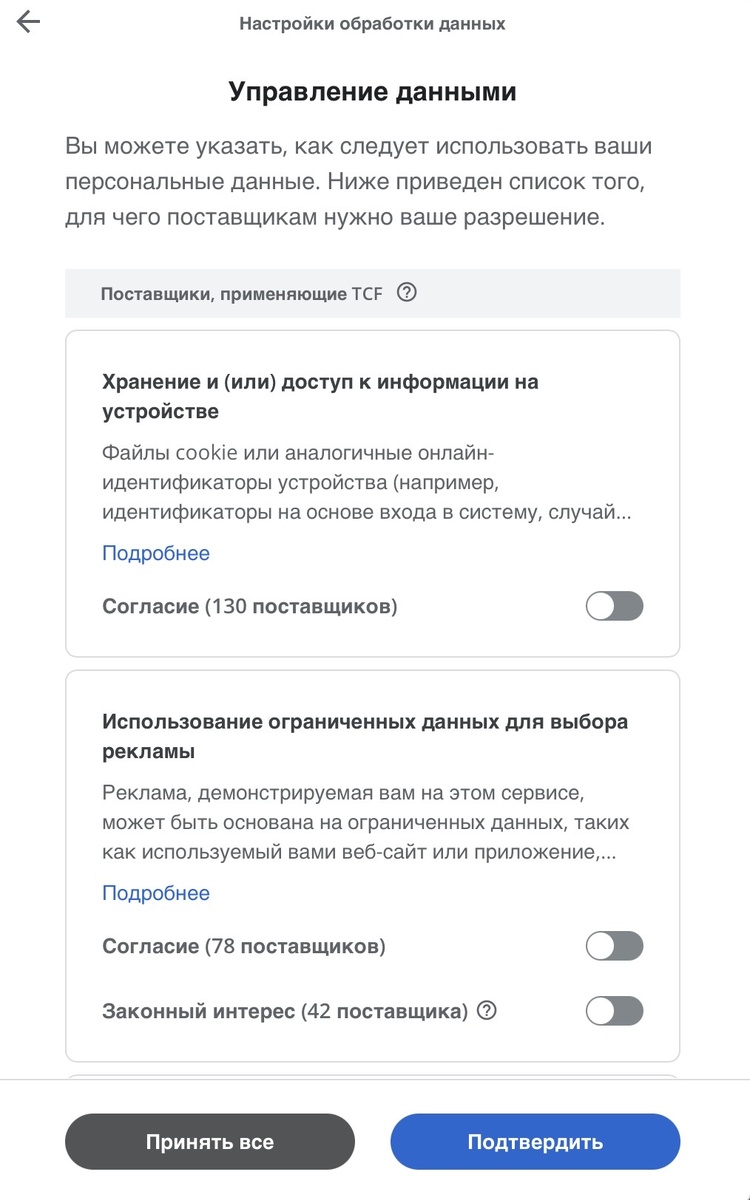The height and width of the screenshot is (1200, 750).
Task: Expand Подробнее under device storage section
Action: click(156, 553)
